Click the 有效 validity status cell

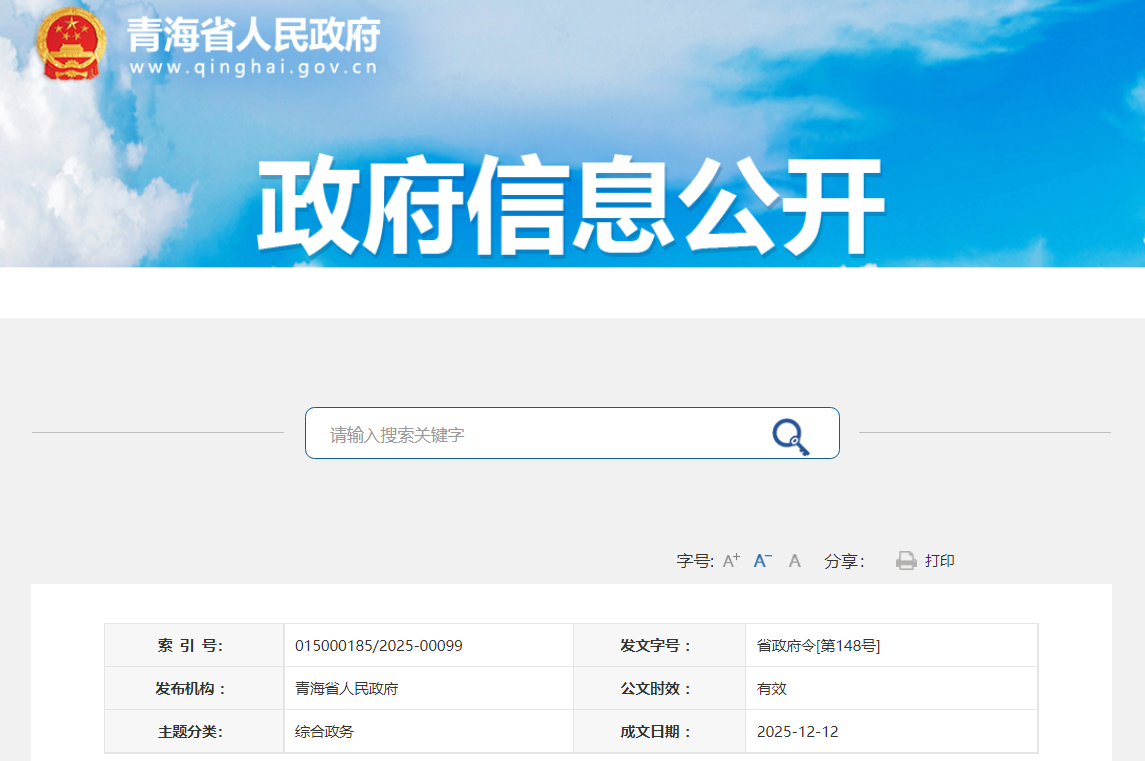click(x=772, y=689)
